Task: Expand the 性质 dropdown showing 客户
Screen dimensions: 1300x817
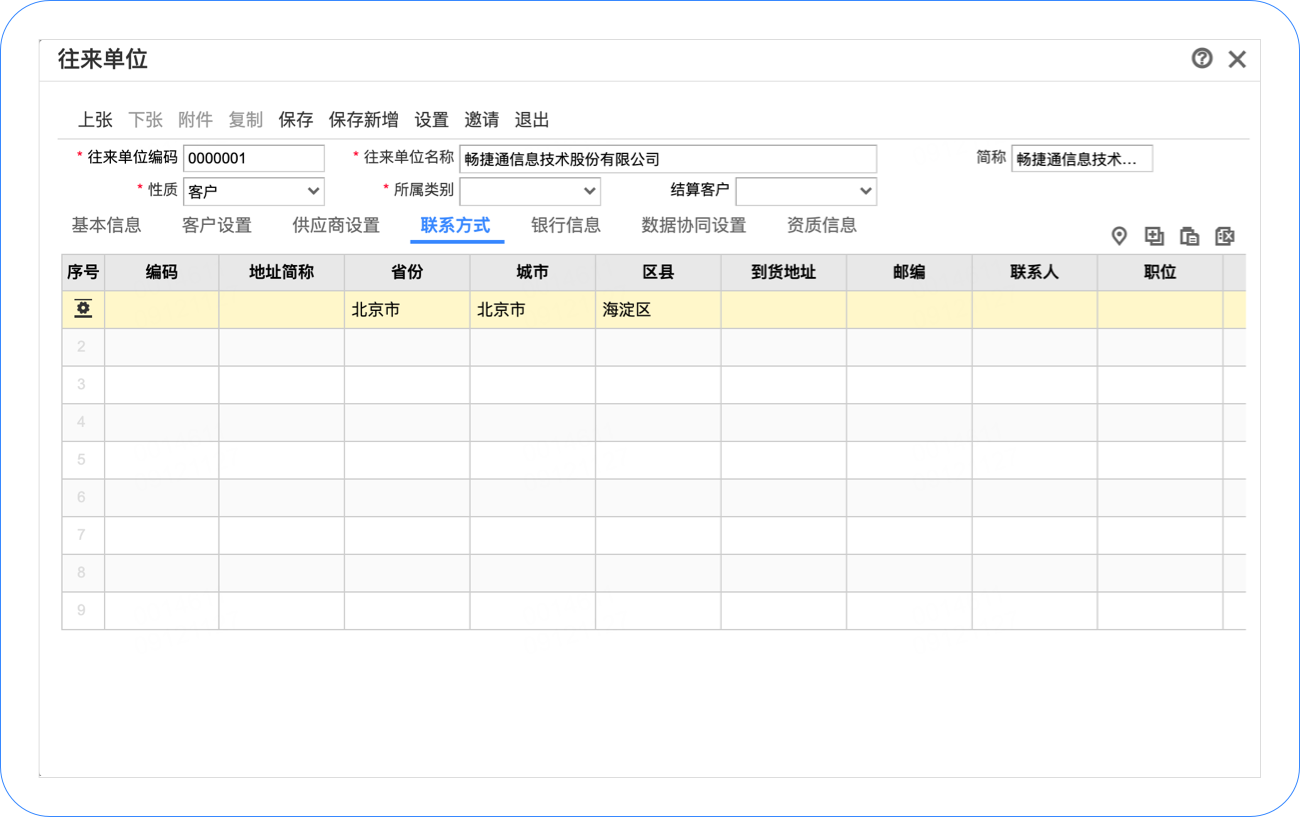Action: click(254, 191)
